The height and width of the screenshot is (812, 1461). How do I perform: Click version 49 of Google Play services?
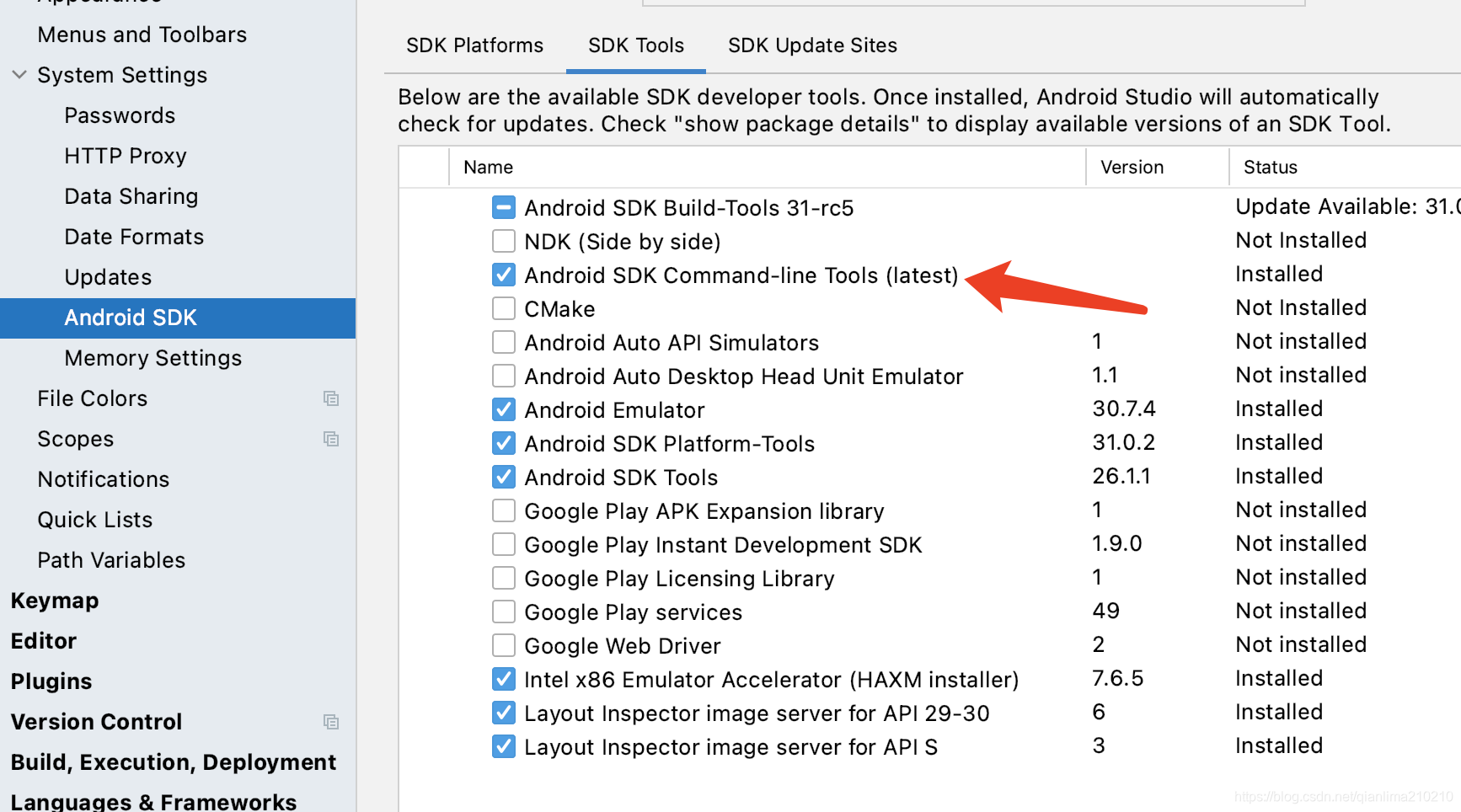pos(1106,611)
